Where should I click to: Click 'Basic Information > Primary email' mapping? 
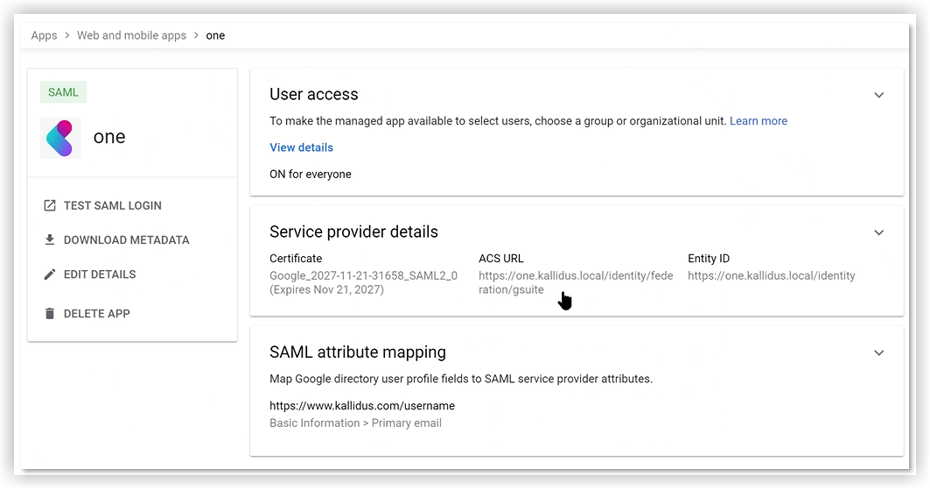click(x=355, y=423)
